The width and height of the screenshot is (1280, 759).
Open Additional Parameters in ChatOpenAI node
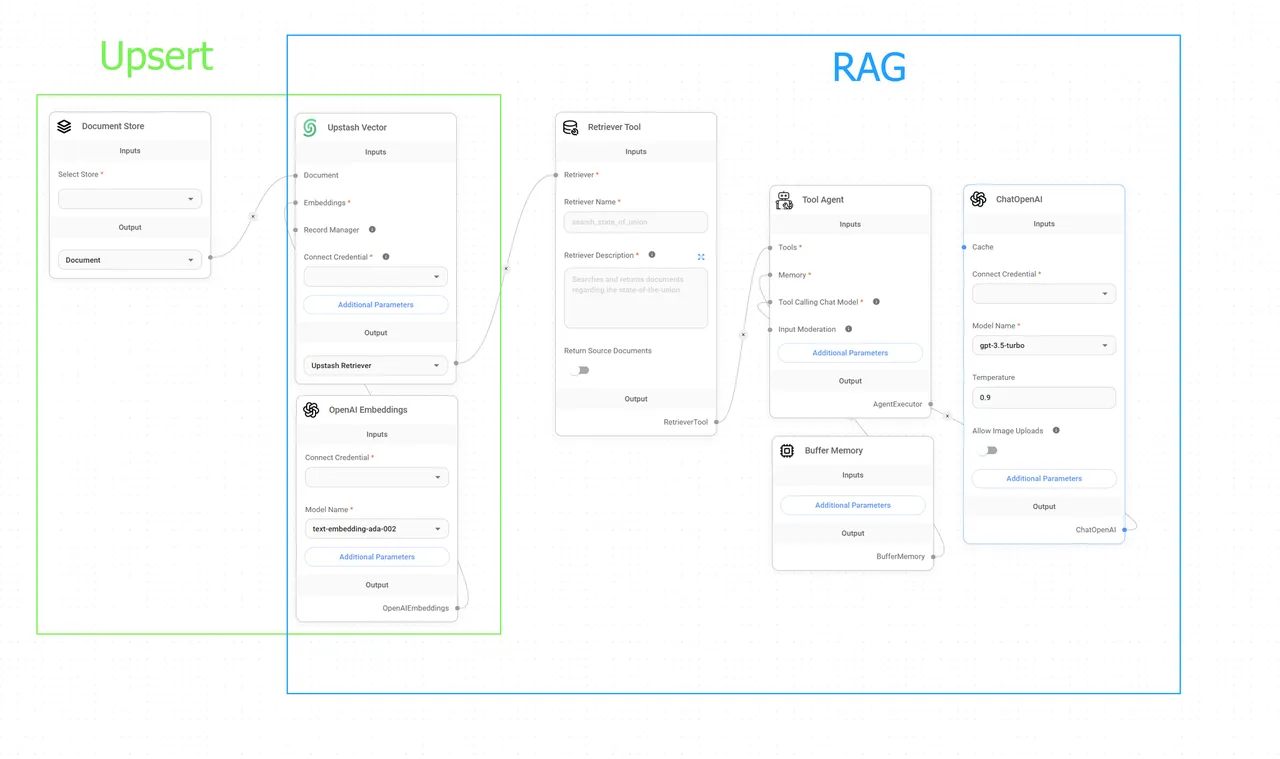pyautogui.click(x=1044, y=479)
